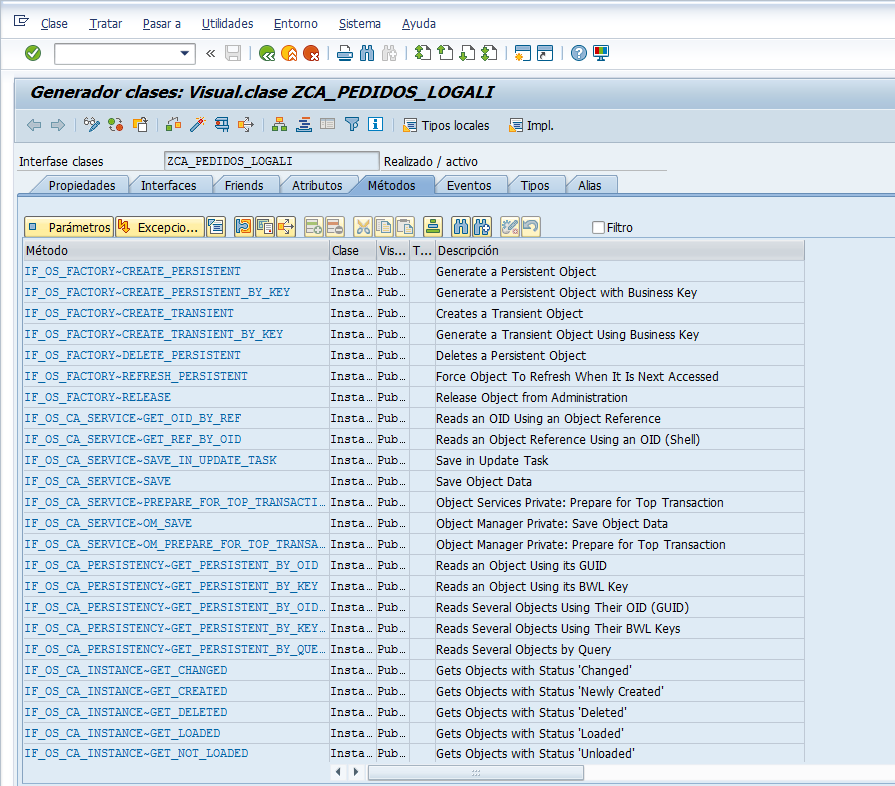Click the Display/Change pencil-glasses icon
The width and height of the screenshot is (895, 786).
pyautogui.click(x=91, y=124)
